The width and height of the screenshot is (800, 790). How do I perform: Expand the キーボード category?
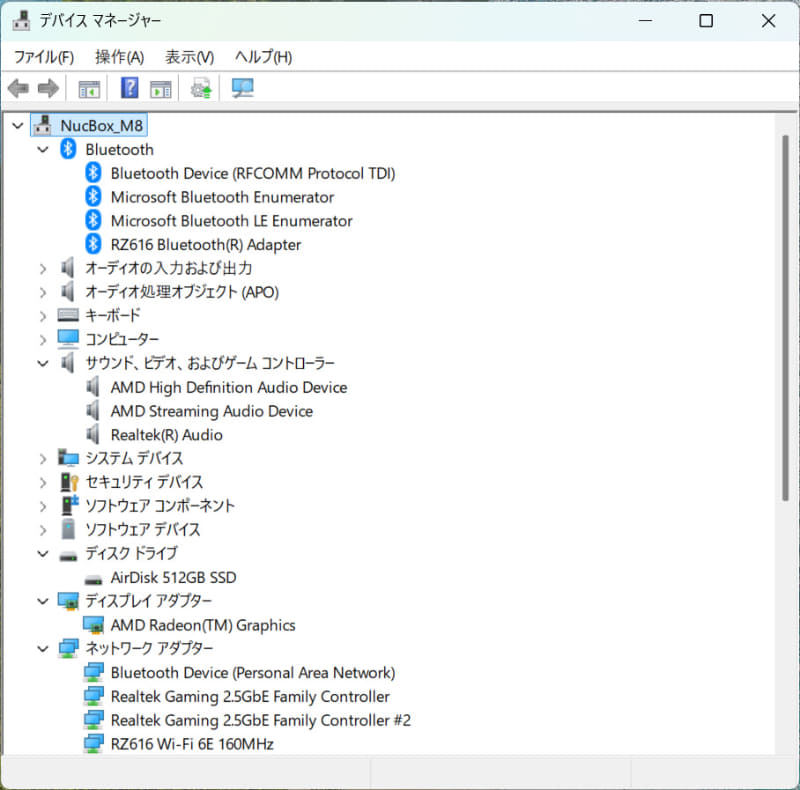click(x=43, y=315)
